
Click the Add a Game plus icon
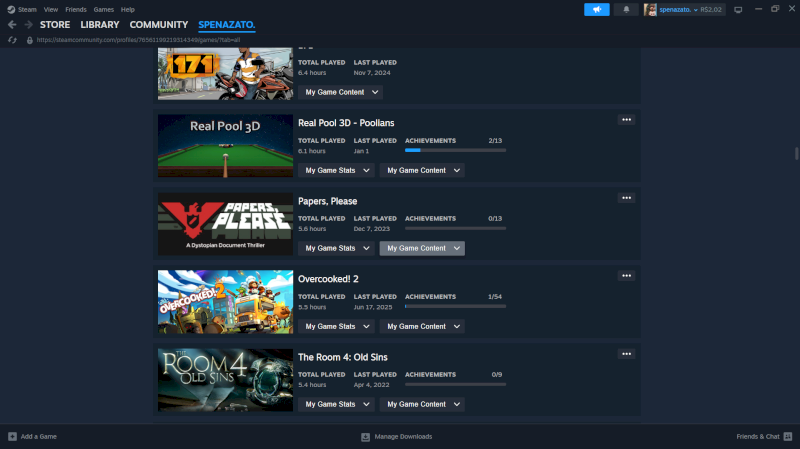pyautogui.click(x=12, y=436)
